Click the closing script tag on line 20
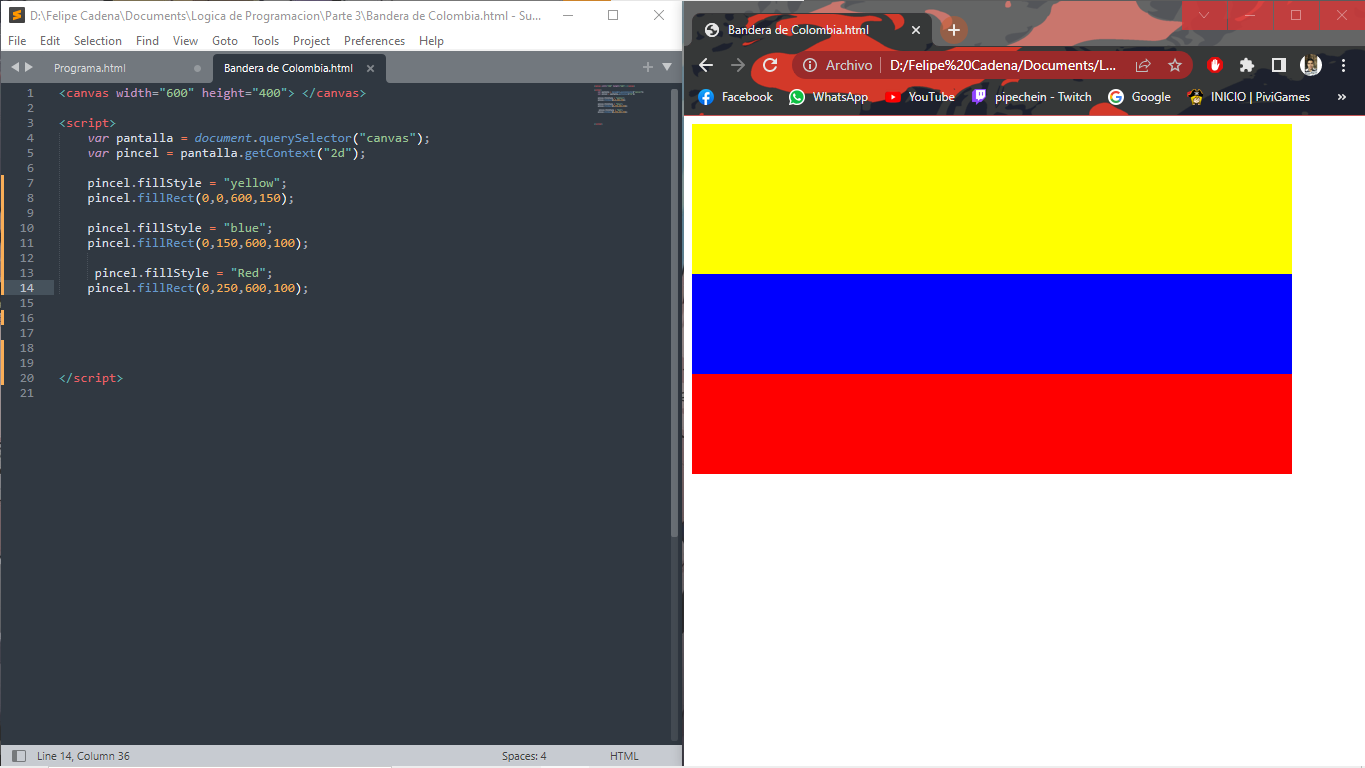Image resolution: width=1365 pixels, height=768 pixels. click(x=91, y=378)
